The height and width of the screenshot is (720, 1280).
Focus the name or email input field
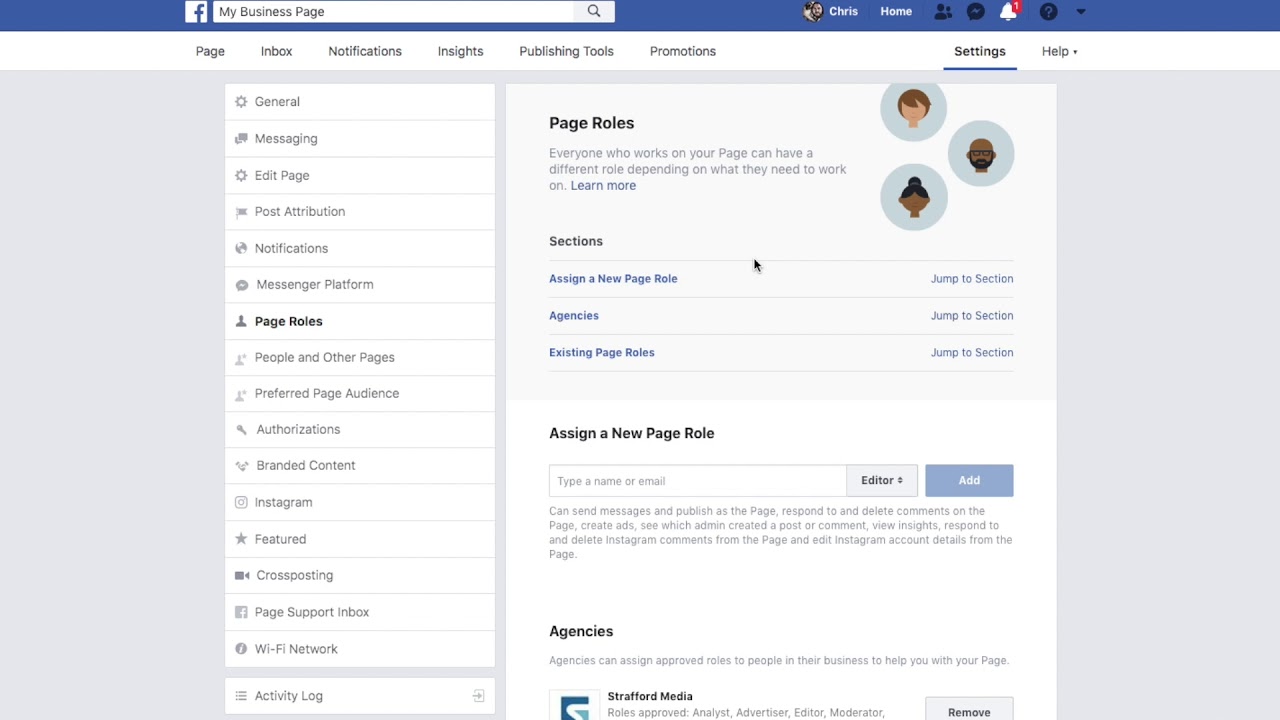click(x=698, y=481)
